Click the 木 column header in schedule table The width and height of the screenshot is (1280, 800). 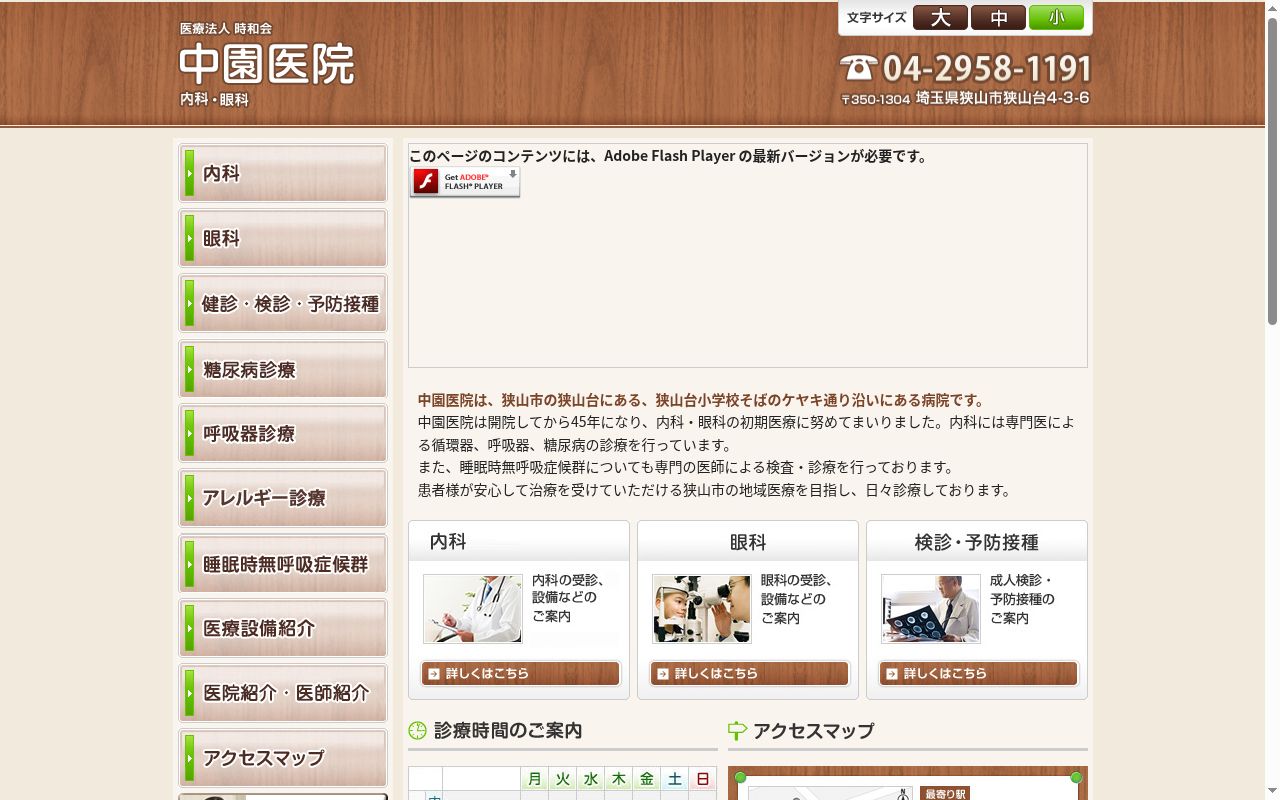619,779
